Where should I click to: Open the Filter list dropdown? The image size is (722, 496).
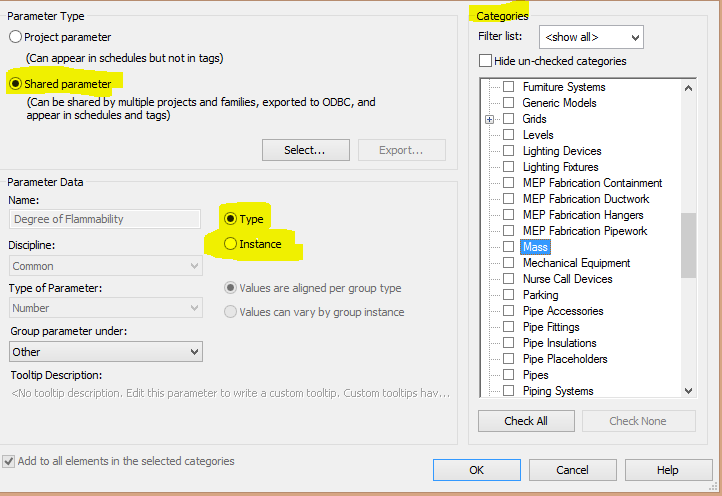[x=591, y=37]
